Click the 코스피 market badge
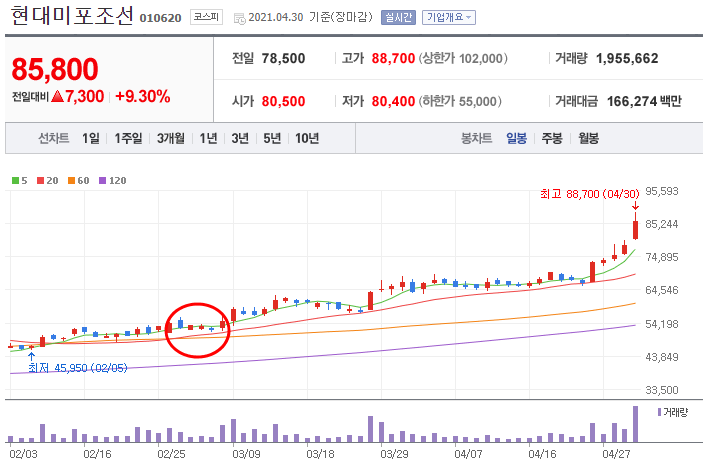The height and width of the screenshot is (467, 703). pyautogui.click(x=206, y=17)
